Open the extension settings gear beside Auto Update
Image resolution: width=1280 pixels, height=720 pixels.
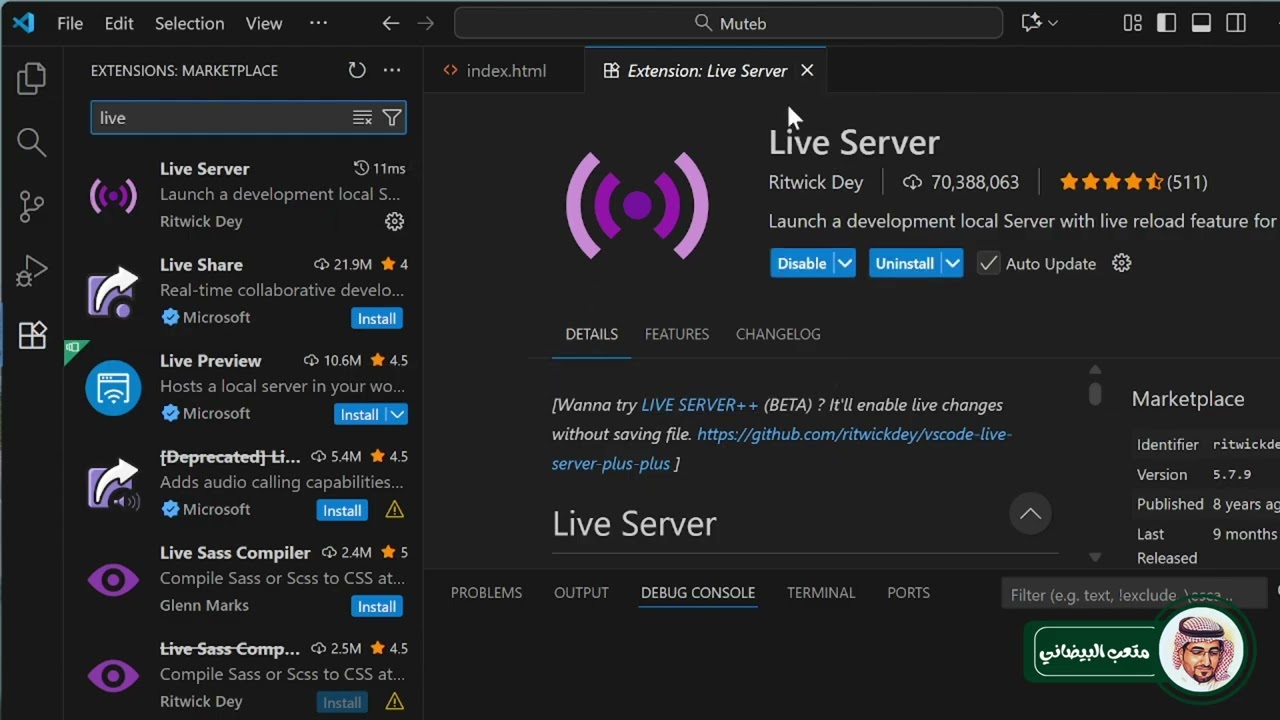click(1122, 263)
